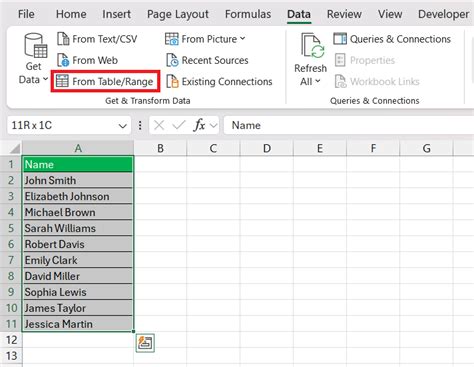Click the From Table/Range command
Image resolution: width=474 pixels, height=367 pixels.
click(x=105, y=81)
